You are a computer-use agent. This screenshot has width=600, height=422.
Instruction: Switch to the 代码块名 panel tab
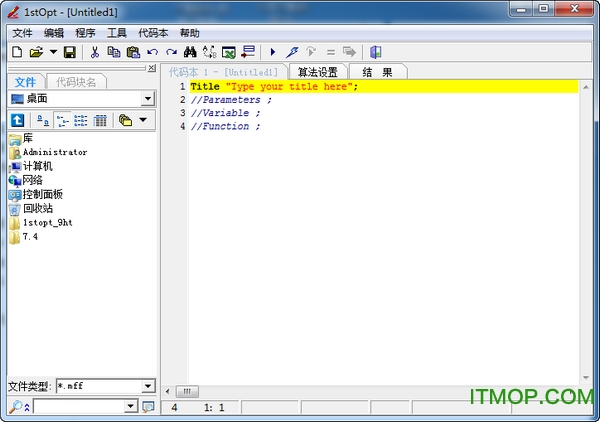[76, 82]
